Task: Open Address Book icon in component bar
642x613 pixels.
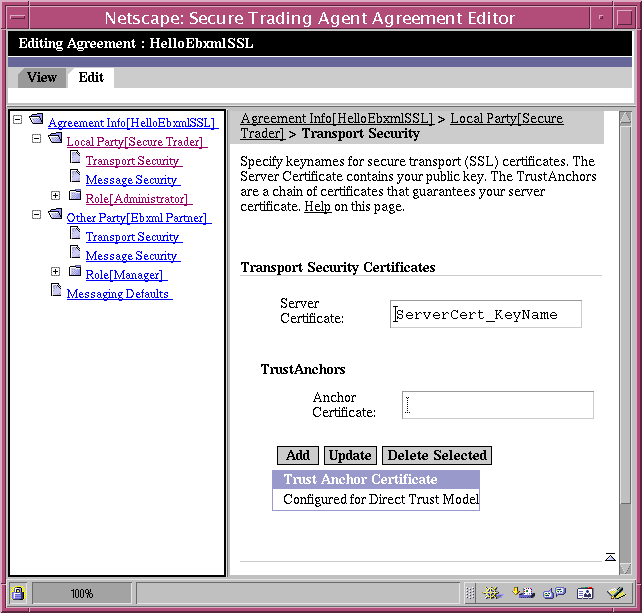Action: [585, 593]
